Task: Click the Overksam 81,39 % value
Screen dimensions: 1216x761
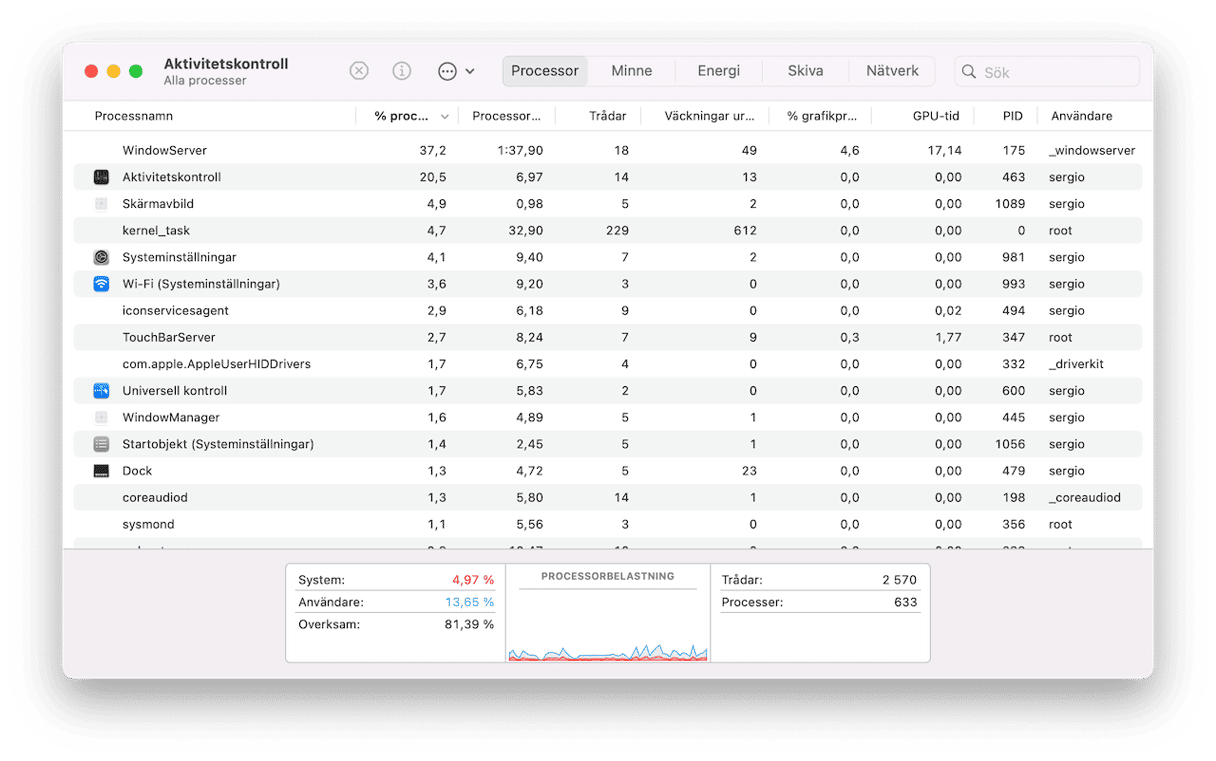Action: 470,624
